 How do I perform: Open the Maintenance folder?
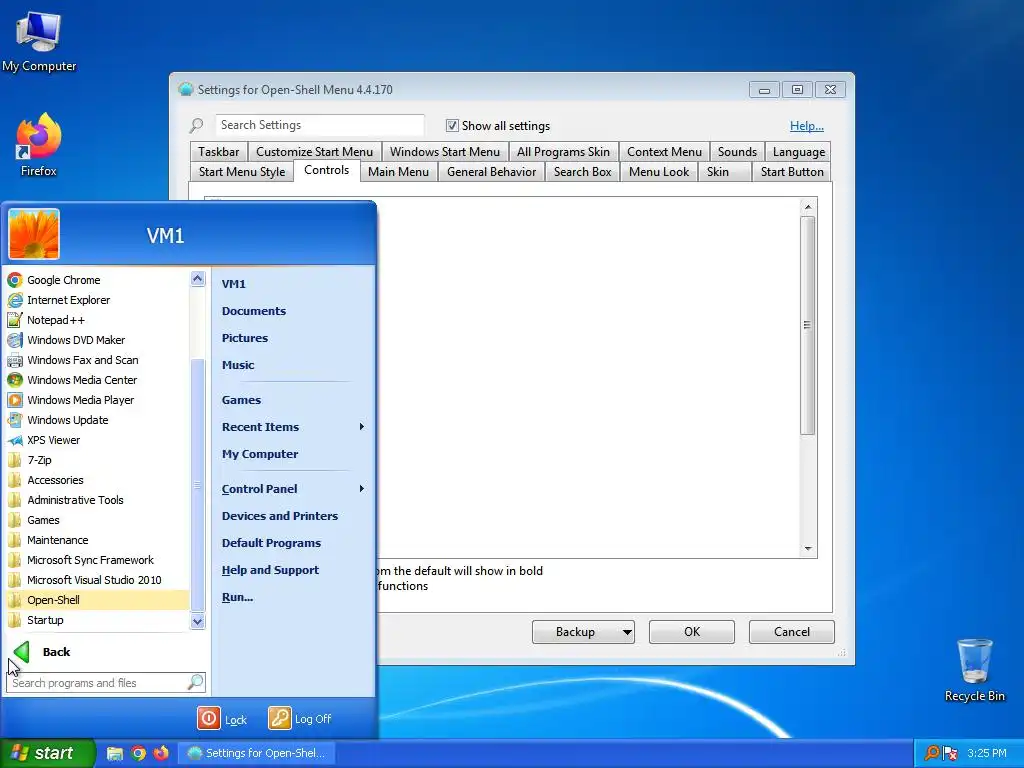(x=97, y=540)
